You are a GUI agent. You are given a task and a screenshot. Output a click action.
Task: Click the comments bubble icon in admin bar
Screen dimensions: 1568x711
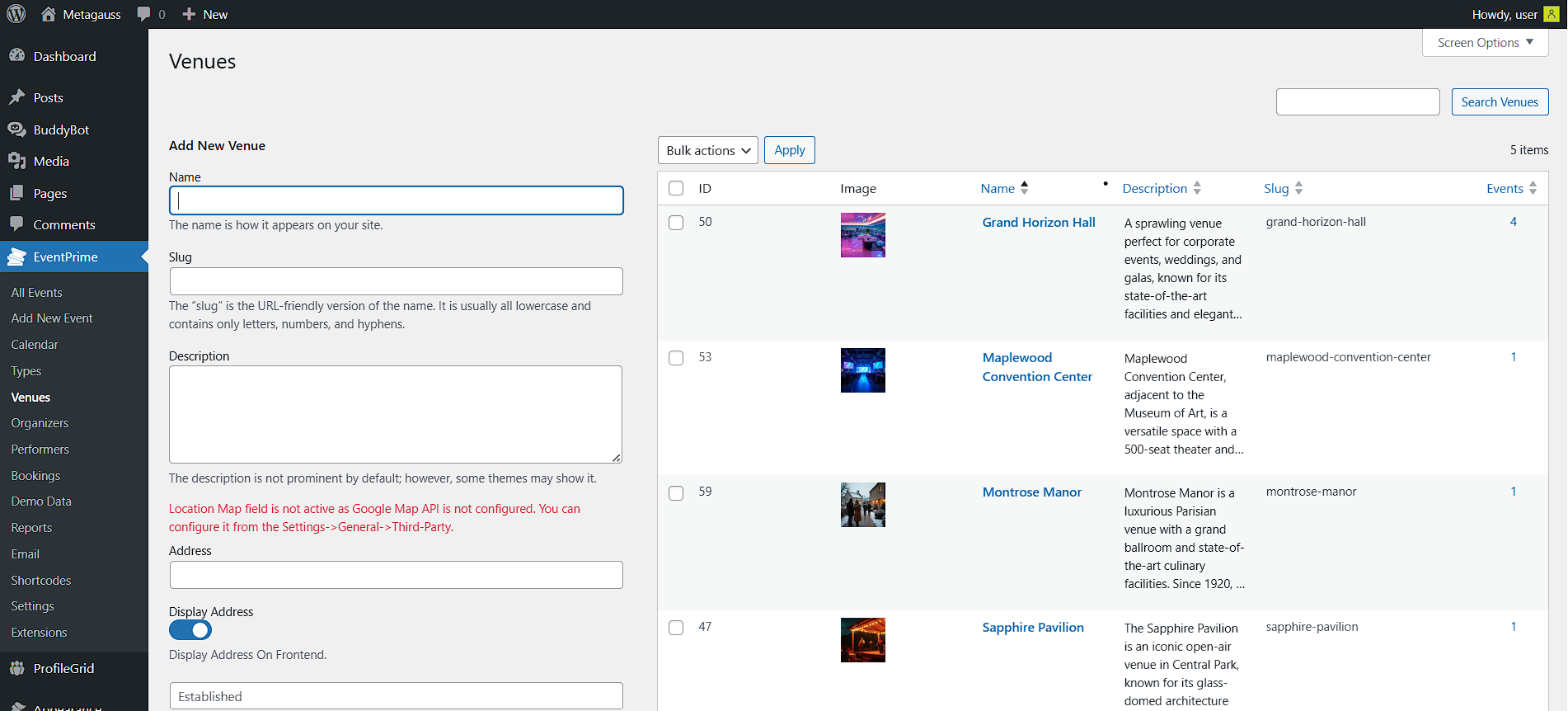click(144, 14)
